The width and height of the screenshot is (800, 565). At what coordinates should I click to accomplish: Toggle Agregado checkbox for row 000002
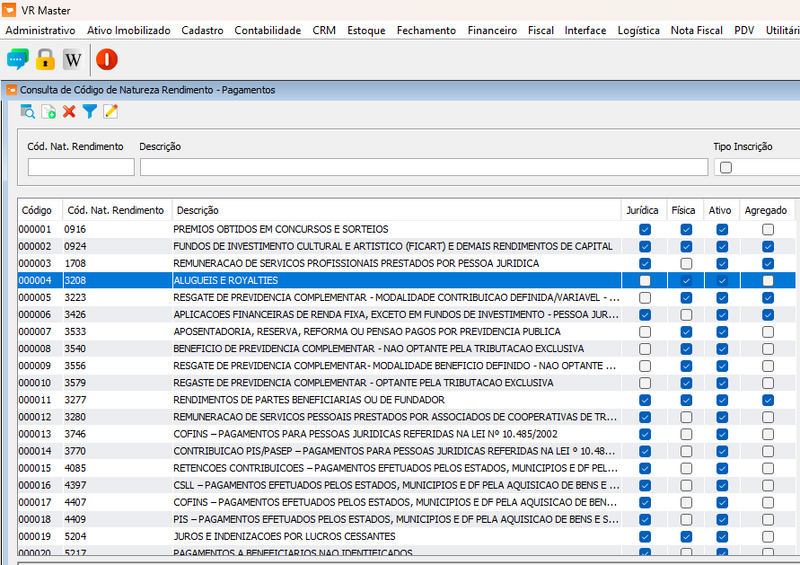768,247
